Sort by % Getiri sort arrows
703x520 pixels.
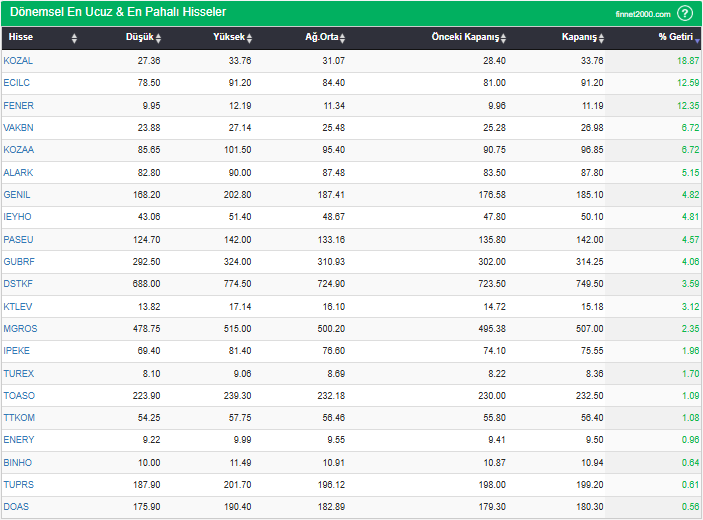(x=698, y=38)
